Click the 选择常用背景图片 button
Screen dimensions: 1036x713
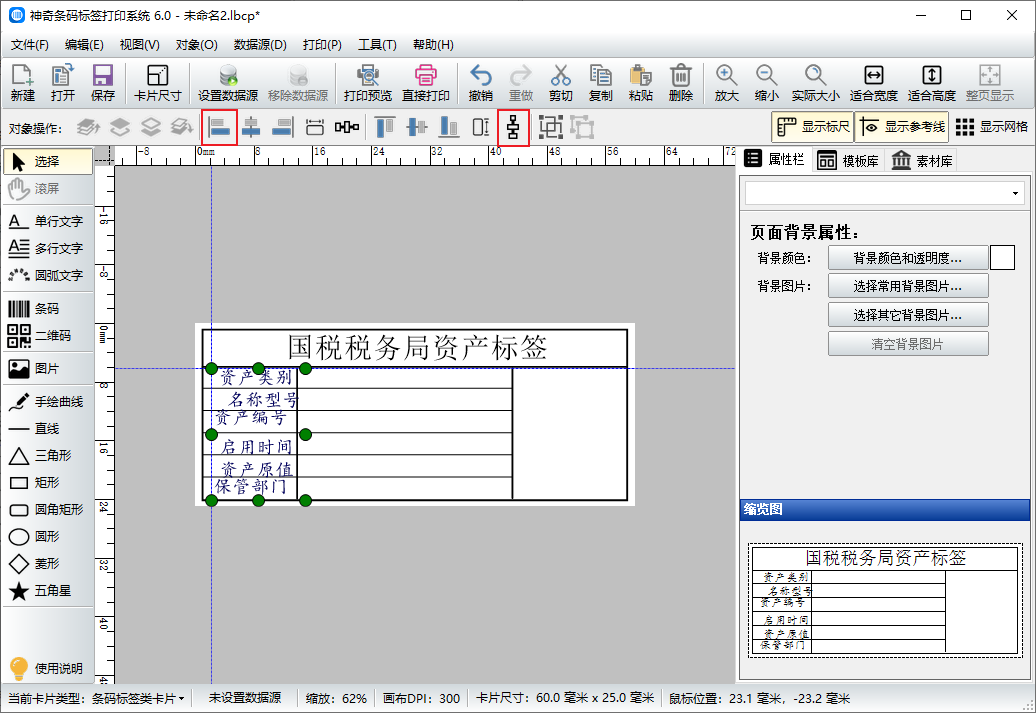tap(907, 287)
